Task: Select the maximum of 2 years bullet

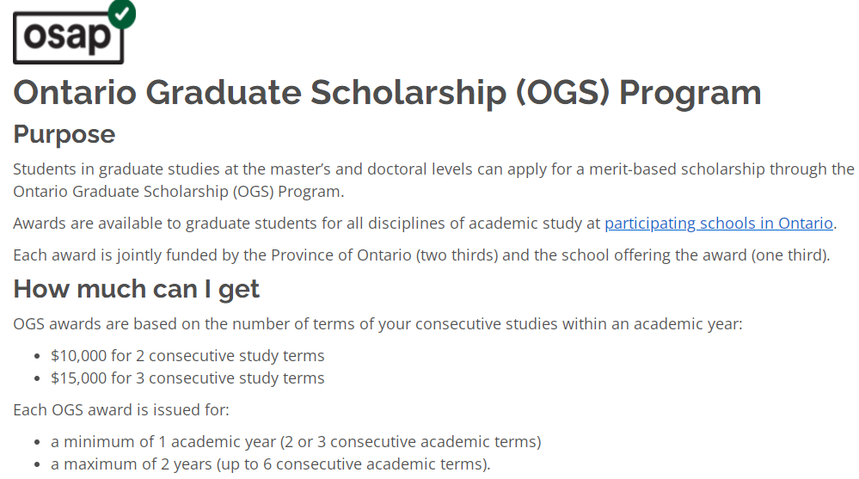Action: pyautogui.click(x=270, y=464)
